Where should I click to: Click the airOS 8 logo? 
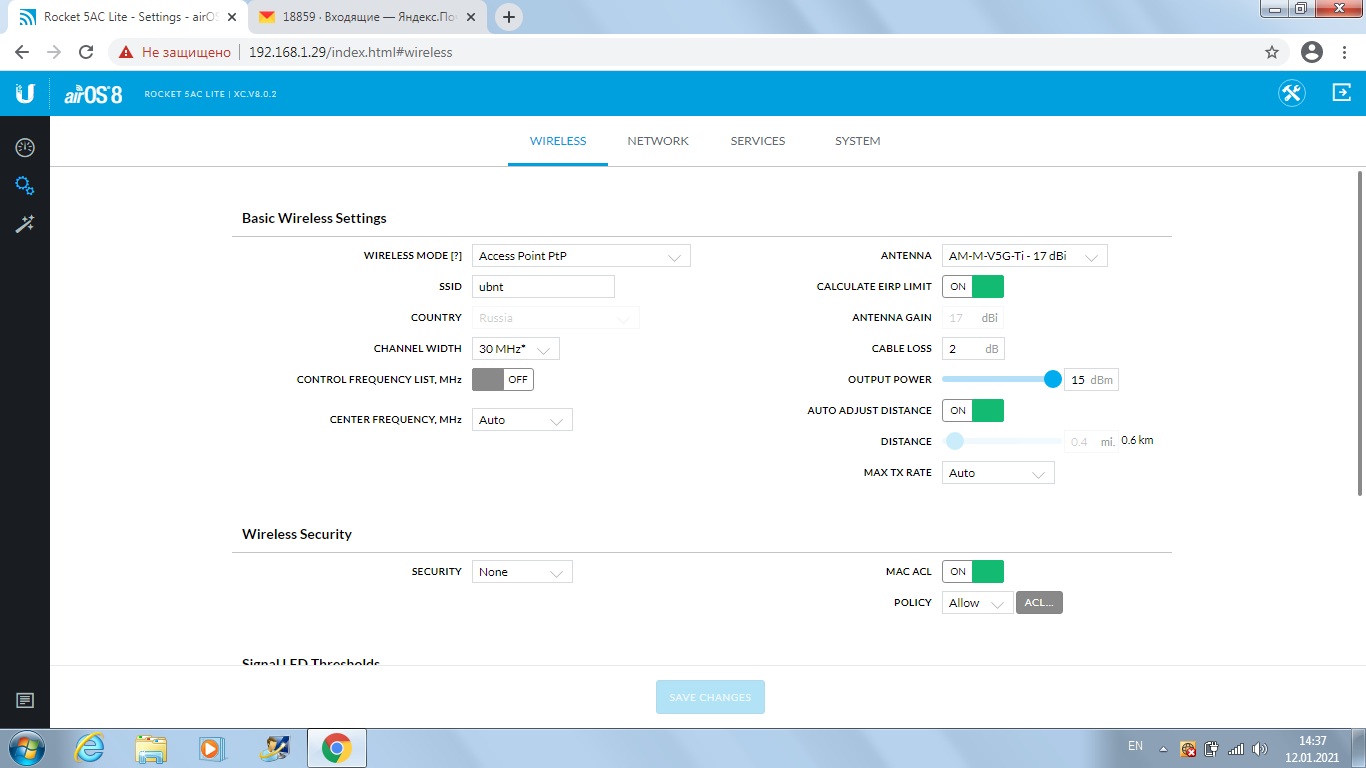[x=93, y=94]
